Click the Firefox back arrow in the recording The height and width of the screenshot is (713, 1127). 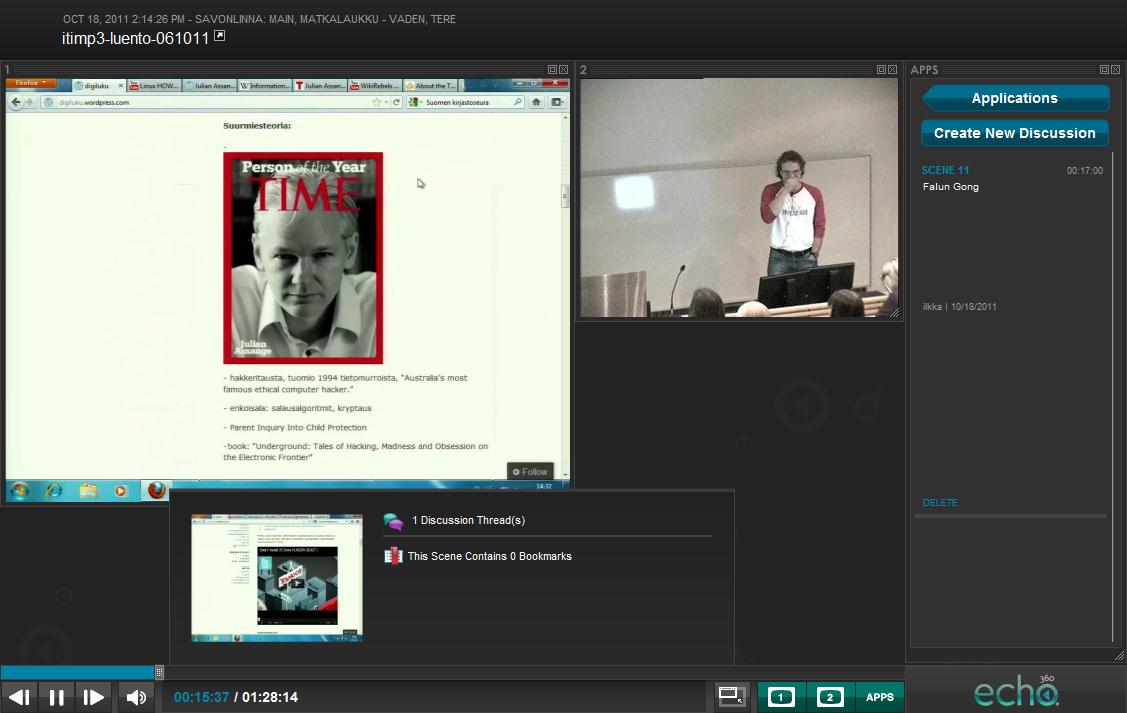click(16, 103)
